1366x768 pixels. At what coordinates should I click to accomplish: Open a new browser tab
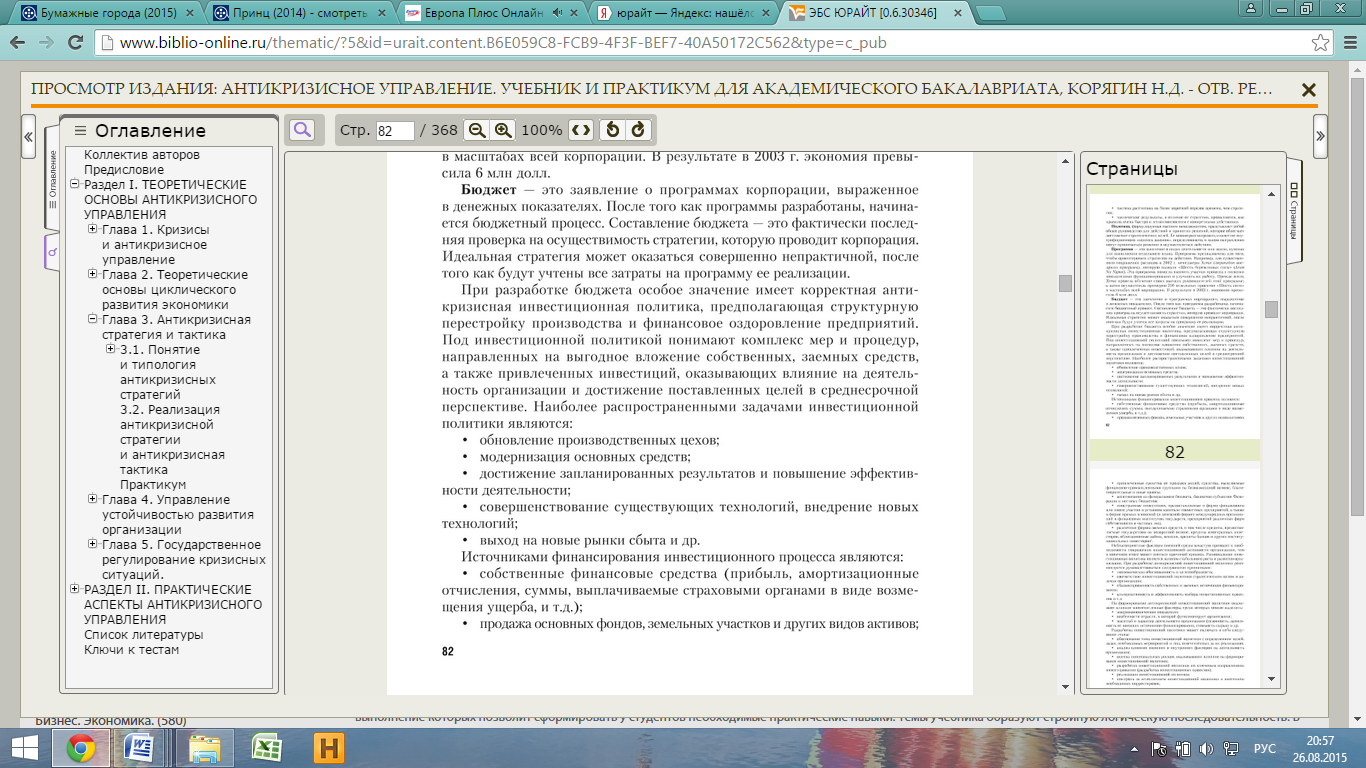click(x=989, y=14)
